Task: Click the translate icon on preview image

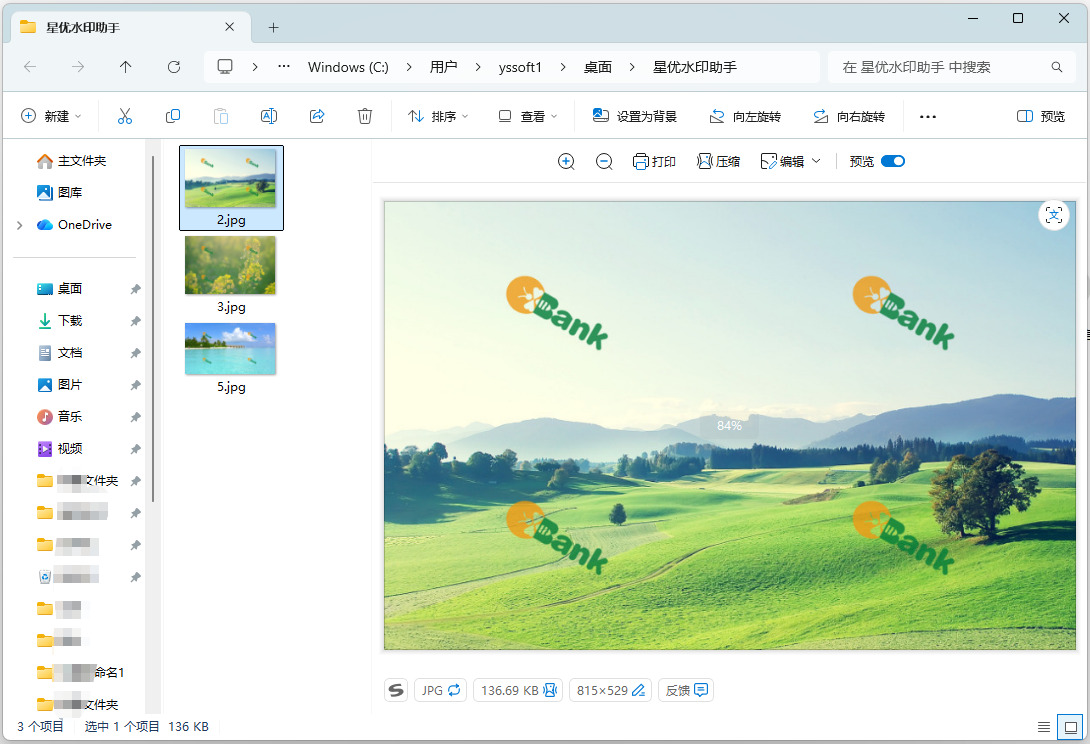Action: click(1053, 215)
